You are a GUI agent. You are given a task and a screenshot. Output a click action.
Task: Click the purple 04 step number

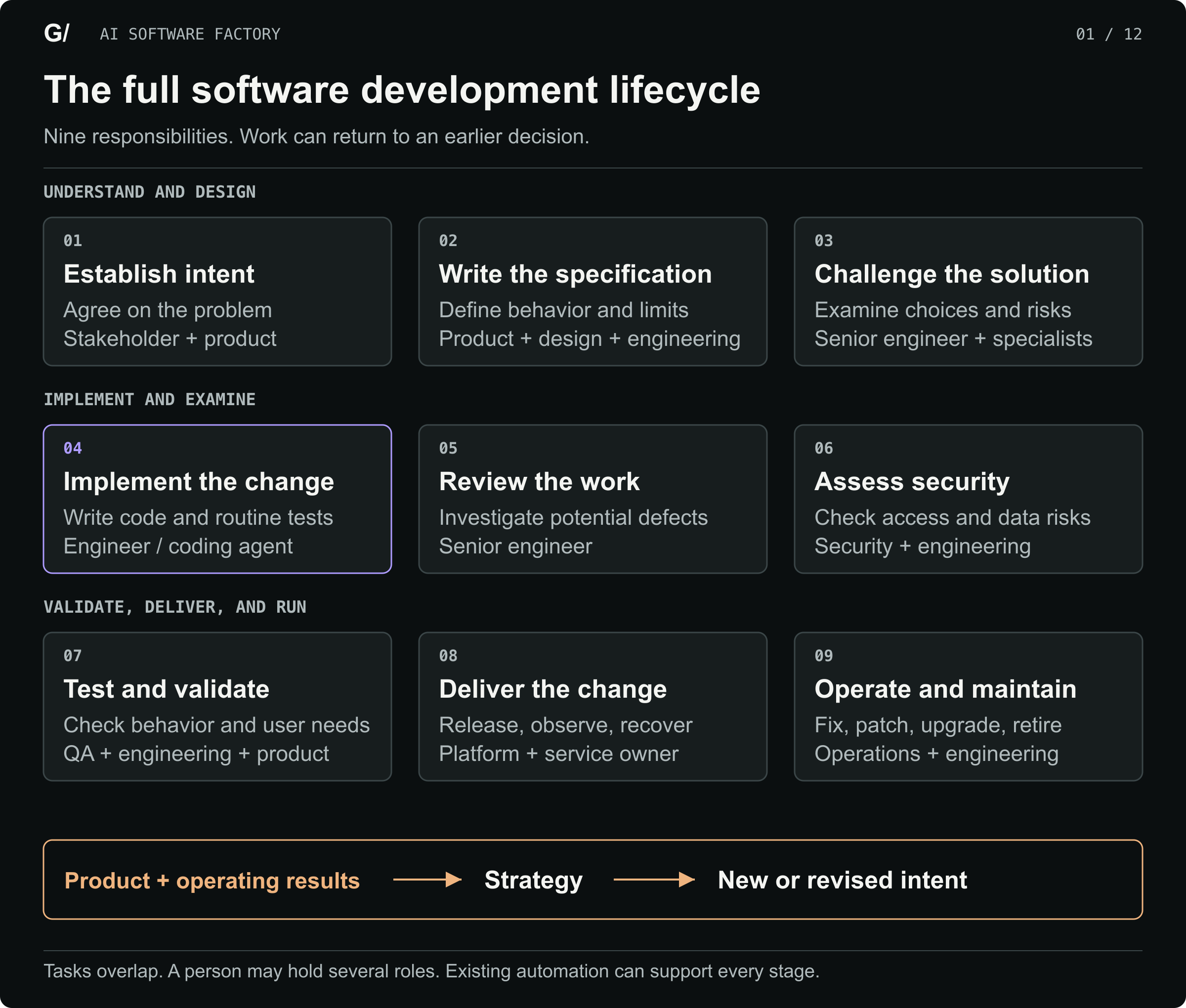coord(73,449)
